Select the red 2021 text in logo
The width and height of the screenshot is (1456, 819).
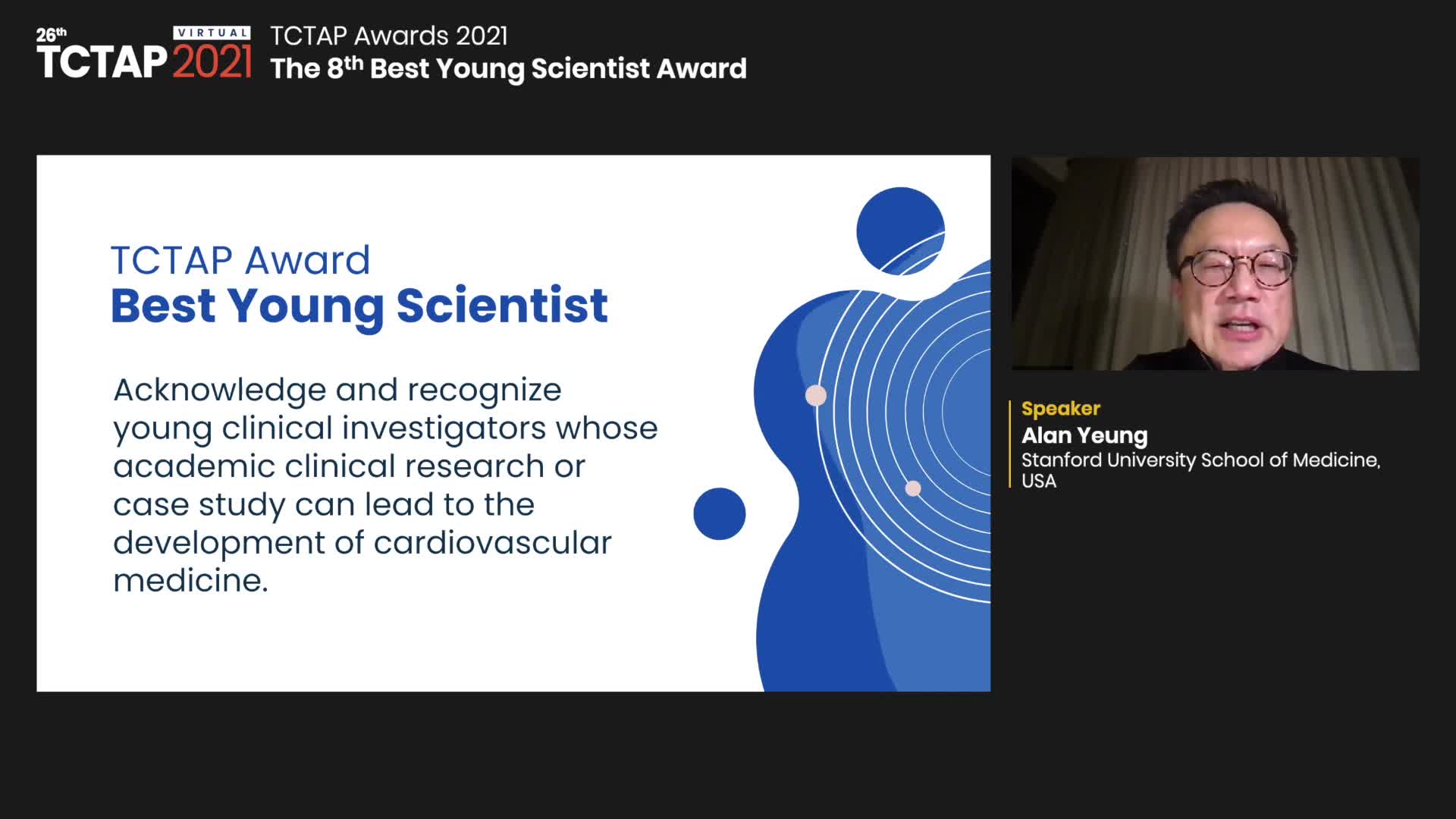212,63
